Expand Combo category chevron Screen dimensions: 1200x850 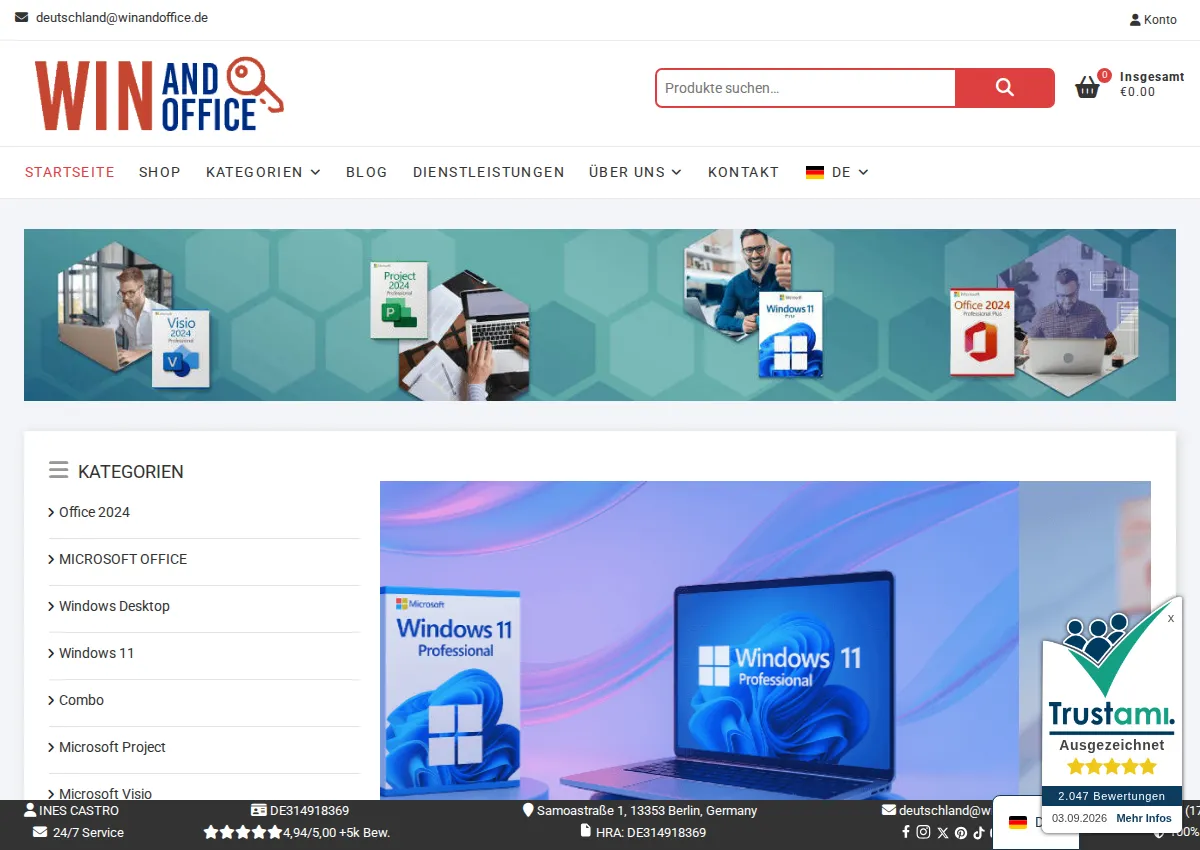tap(51, 700)
